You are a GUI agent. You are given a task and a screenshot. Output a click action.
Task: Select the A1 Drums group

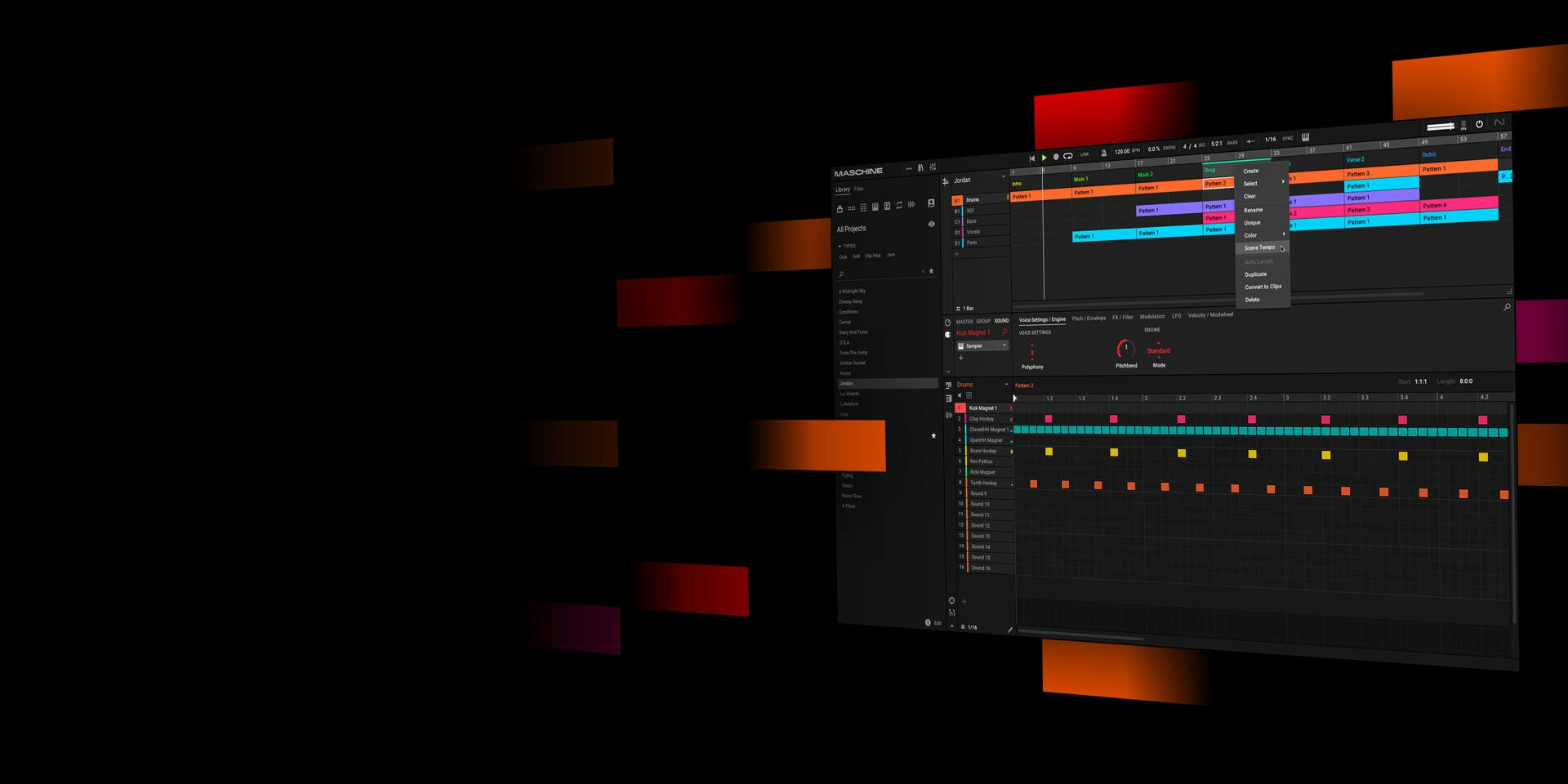point(979,200)
